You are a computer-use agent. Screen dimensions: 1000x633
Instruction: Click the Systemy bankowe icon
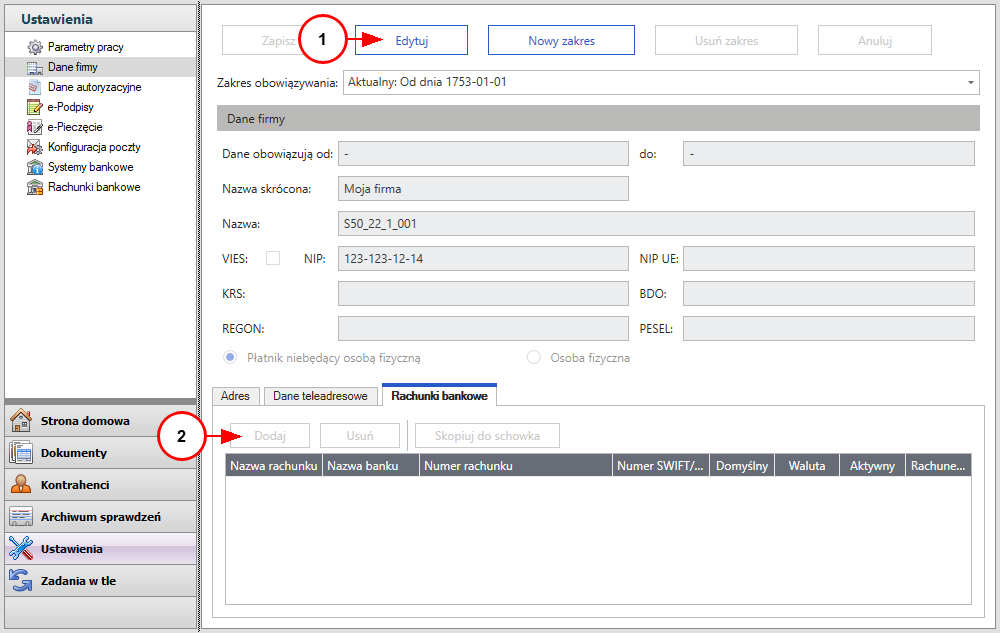pos(35,167)
